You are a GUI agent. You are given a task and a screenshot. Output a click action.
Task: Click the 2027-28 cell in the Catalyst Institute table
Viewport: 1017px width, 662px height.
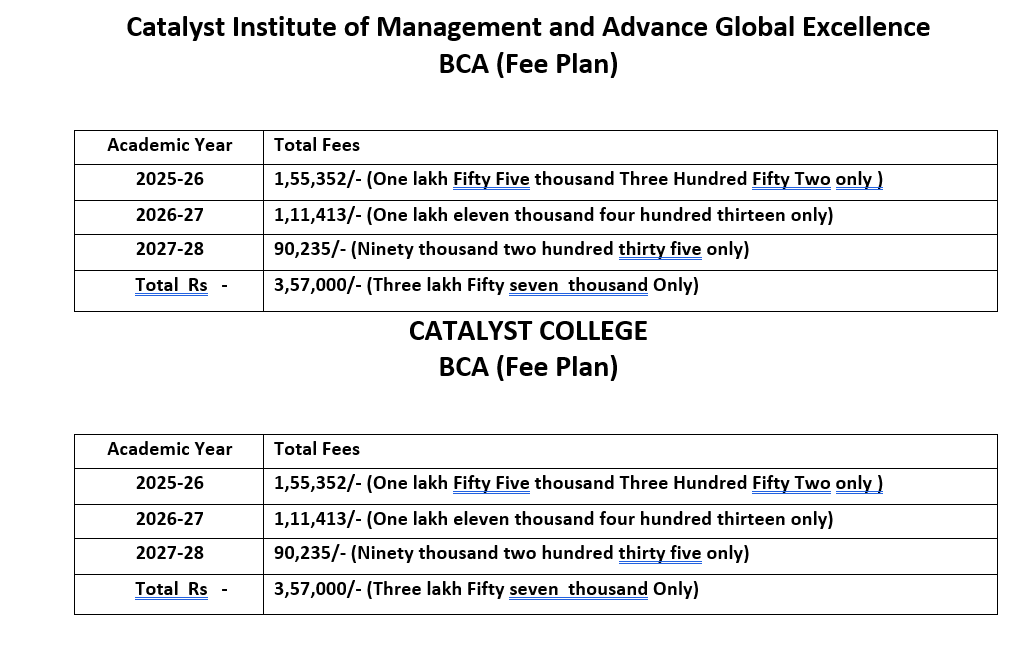coord(169,249)
